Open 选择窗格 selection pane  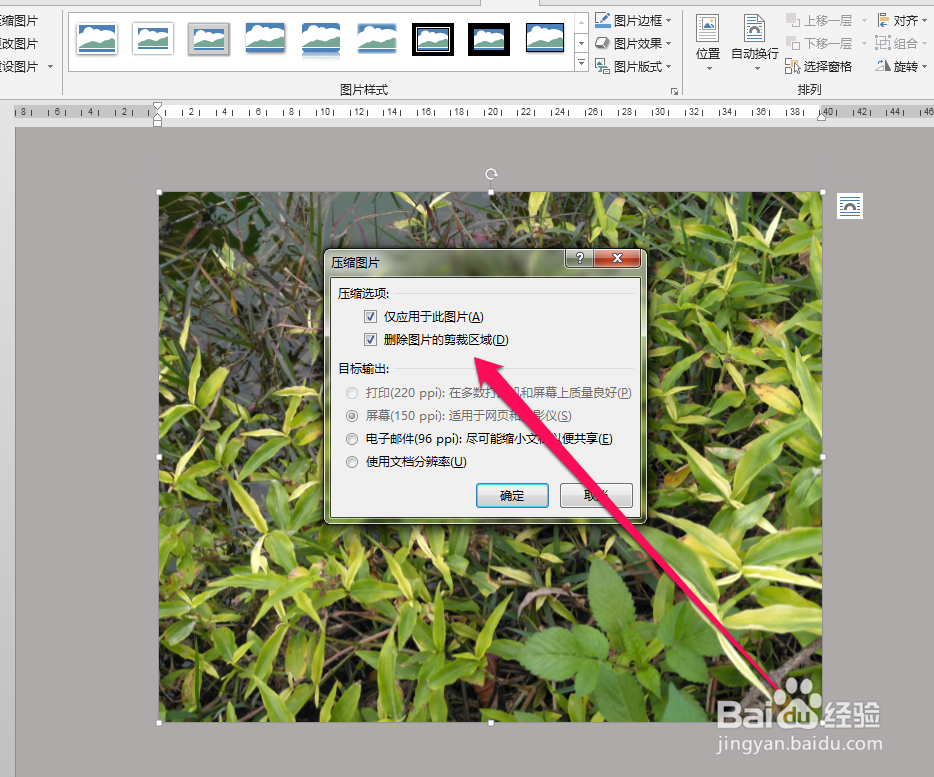pyautogui.click(x=818, y=66)
